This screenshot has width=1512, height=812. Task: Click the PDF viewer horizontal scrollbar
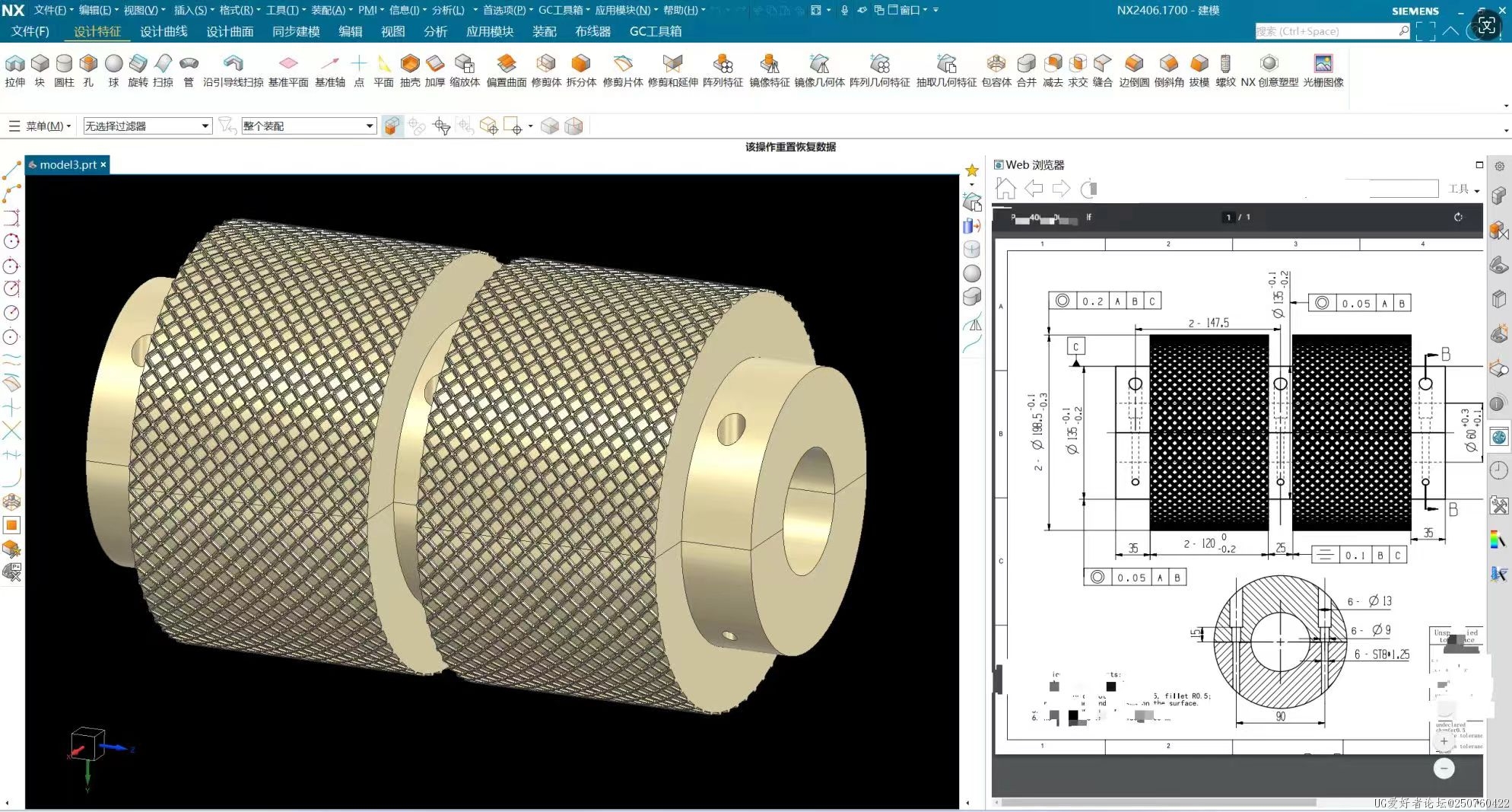(1158, 802)
